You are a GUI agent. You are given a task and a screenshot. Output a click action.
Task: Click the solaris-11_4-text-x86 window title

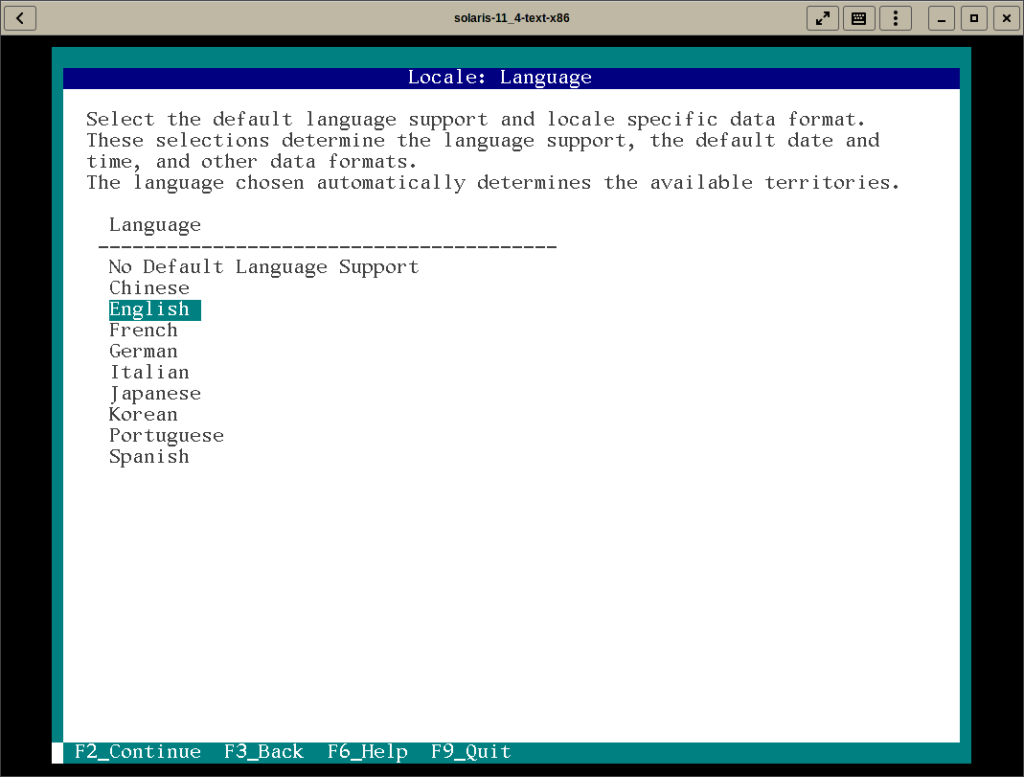click(x=511, y=18)
